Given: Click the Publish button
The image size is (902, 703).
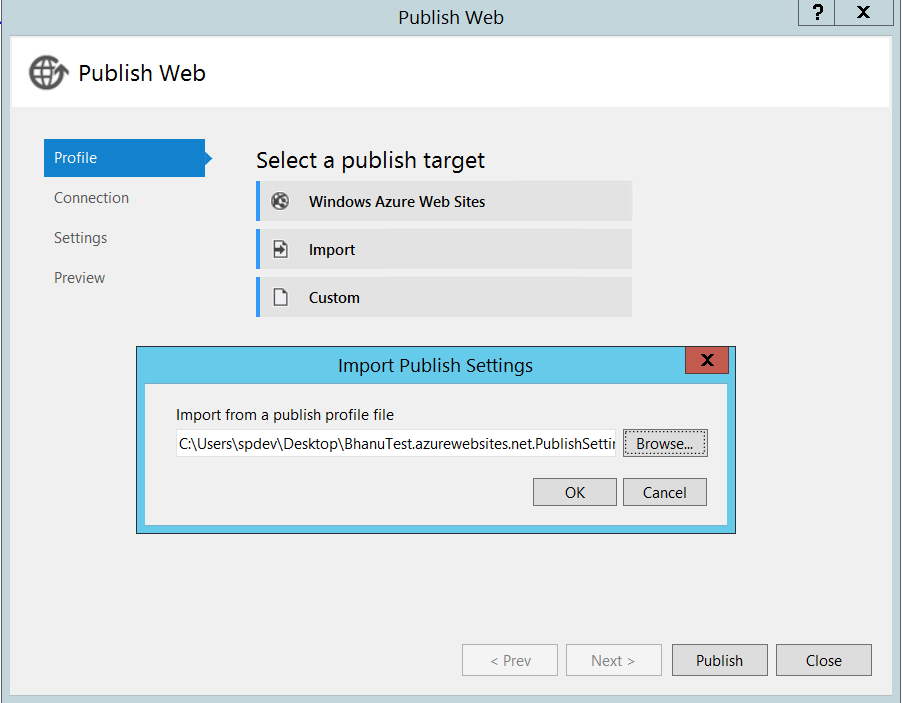Looking at the screenshot, I should (720, 660).
